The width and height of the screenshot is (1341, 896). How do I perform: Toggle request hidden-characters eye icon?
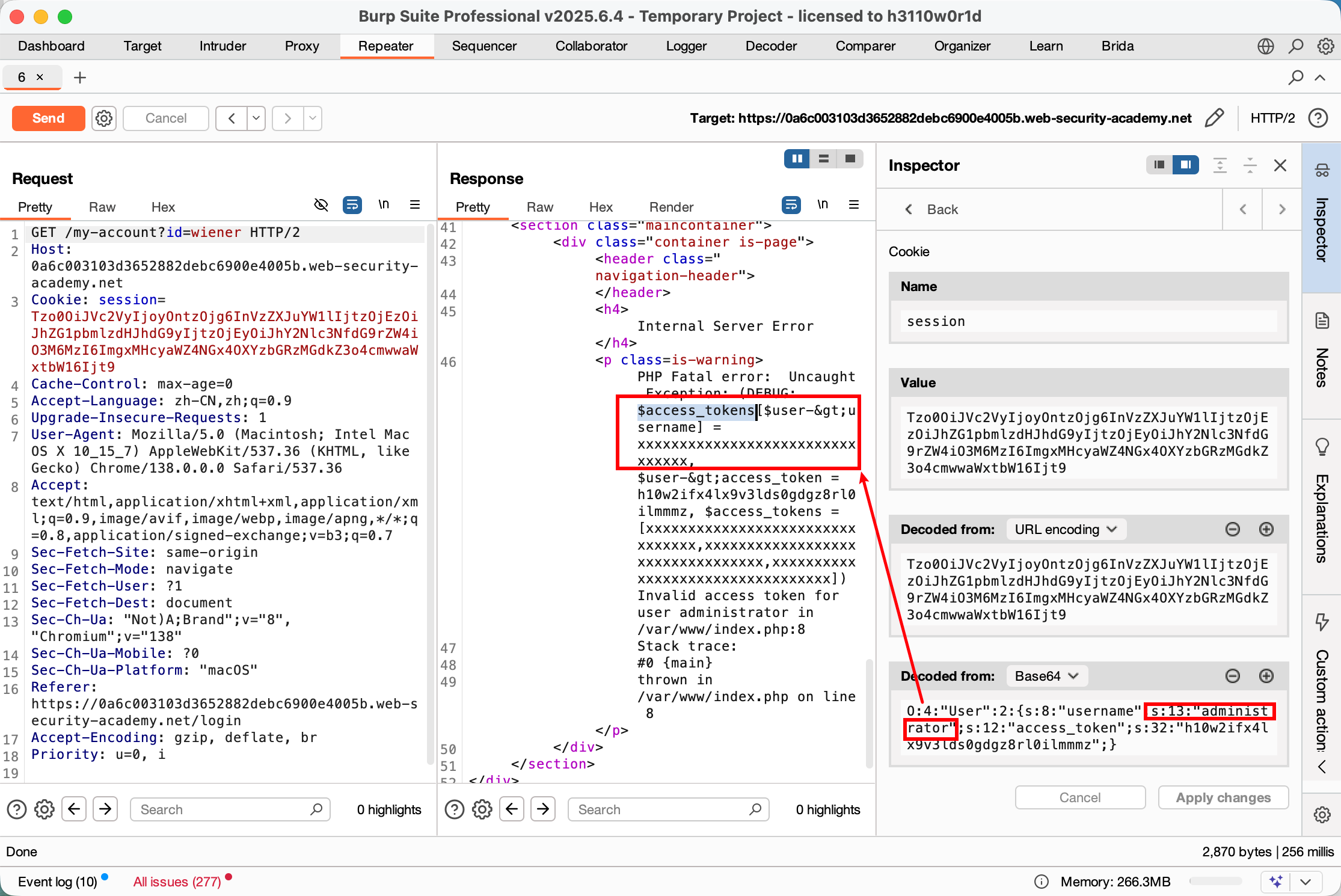click(x=321, y=206)
